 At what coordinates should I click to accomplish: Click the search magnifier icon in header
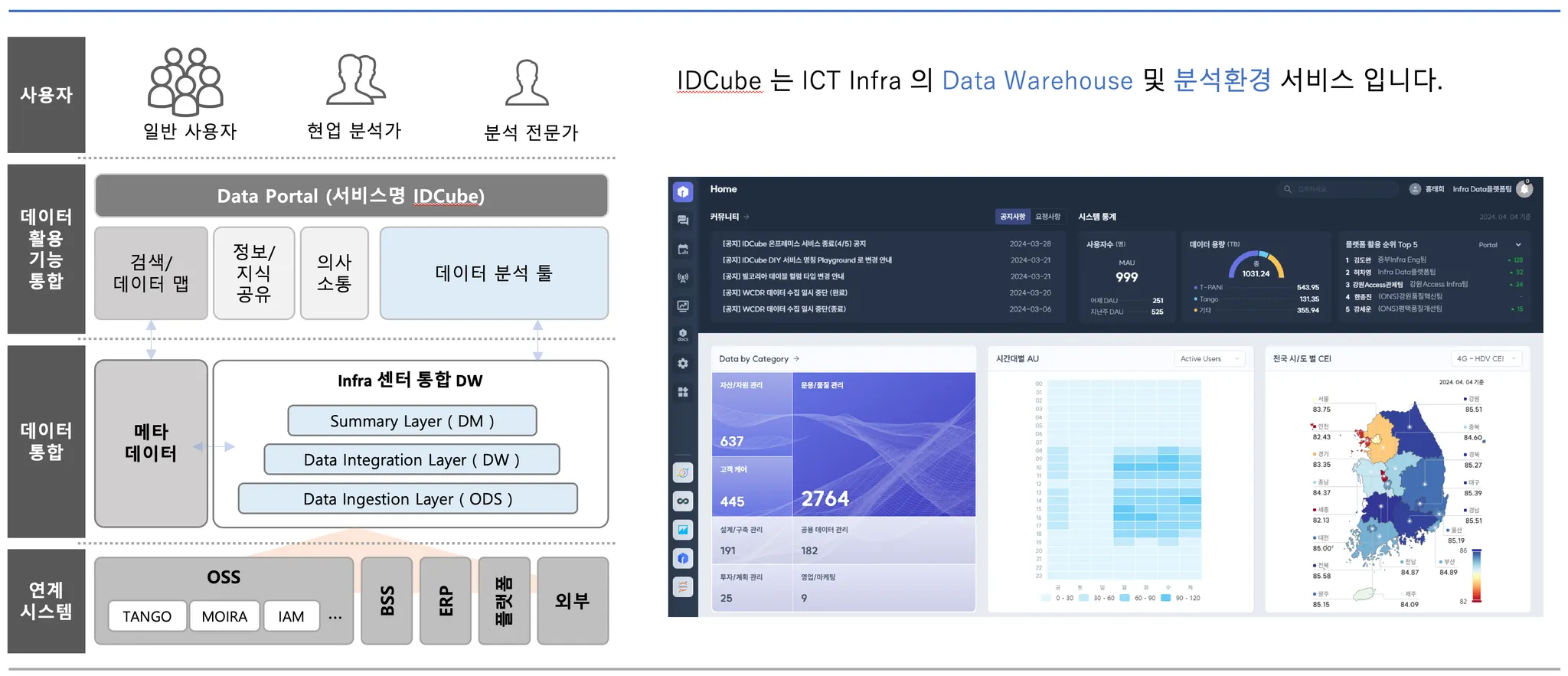click(x=1288, y=189)
